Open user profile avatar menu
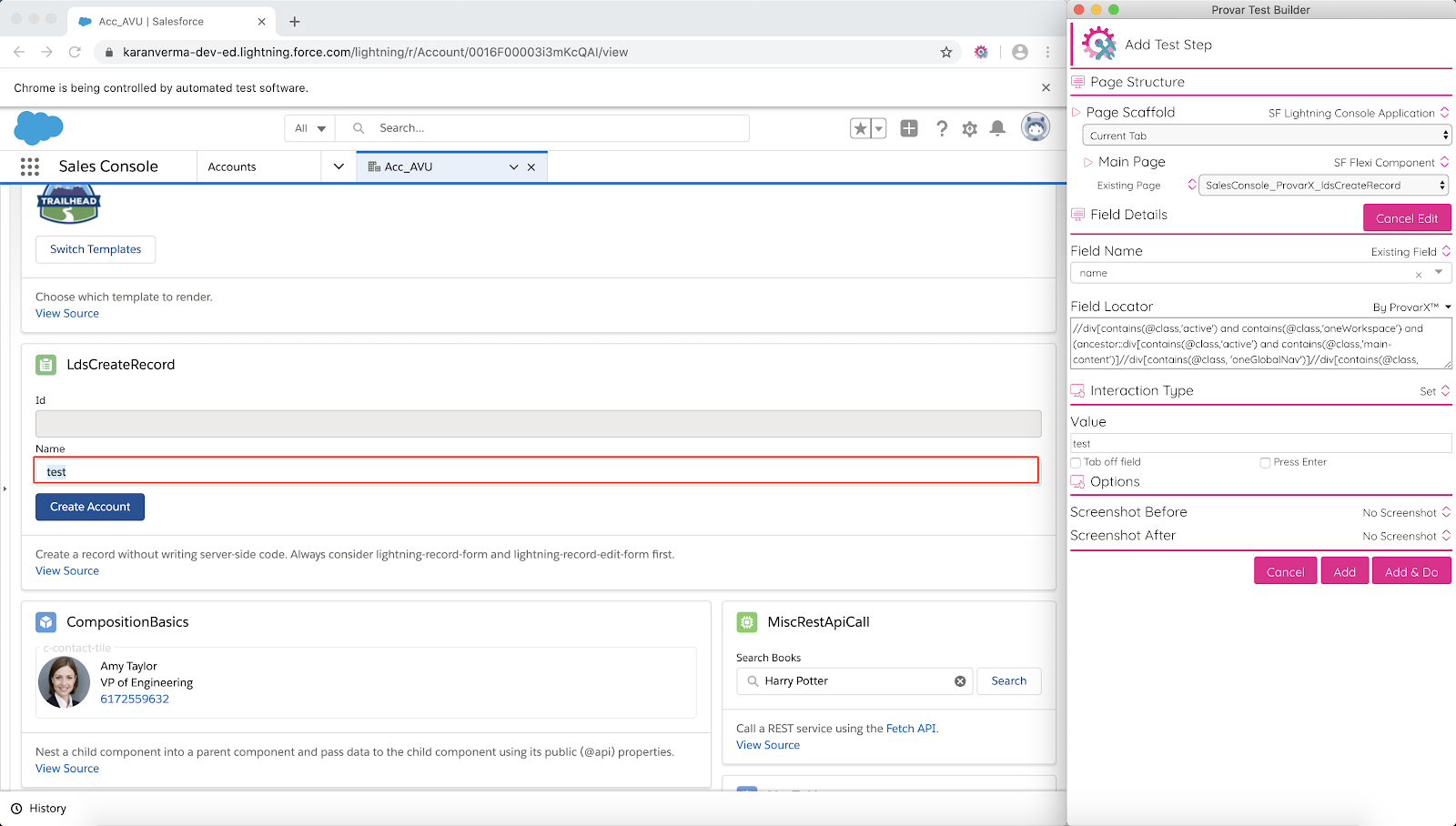1456x826 pixels. (1036, 127)
